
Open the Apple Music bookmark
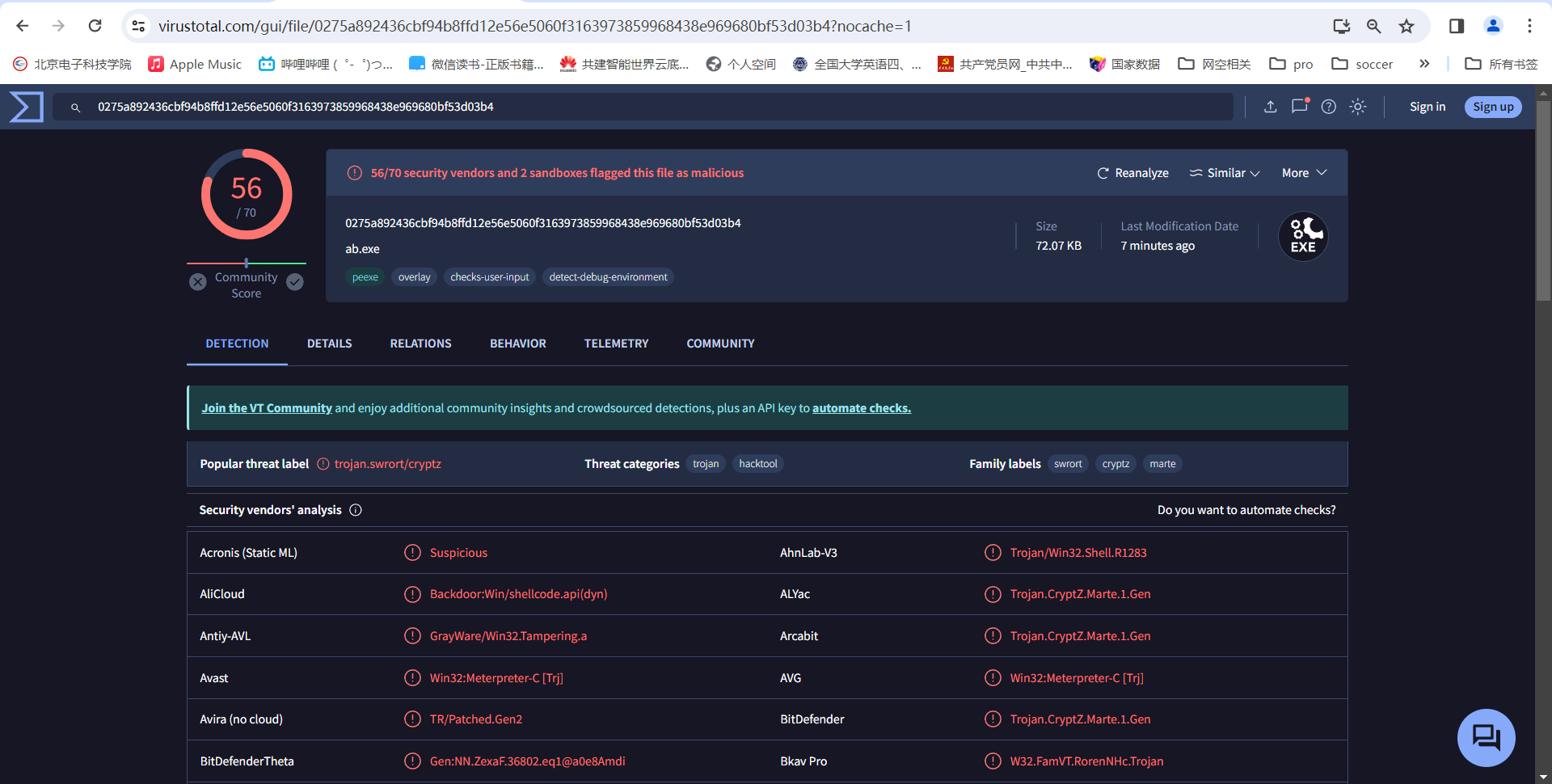click(195, 64)
